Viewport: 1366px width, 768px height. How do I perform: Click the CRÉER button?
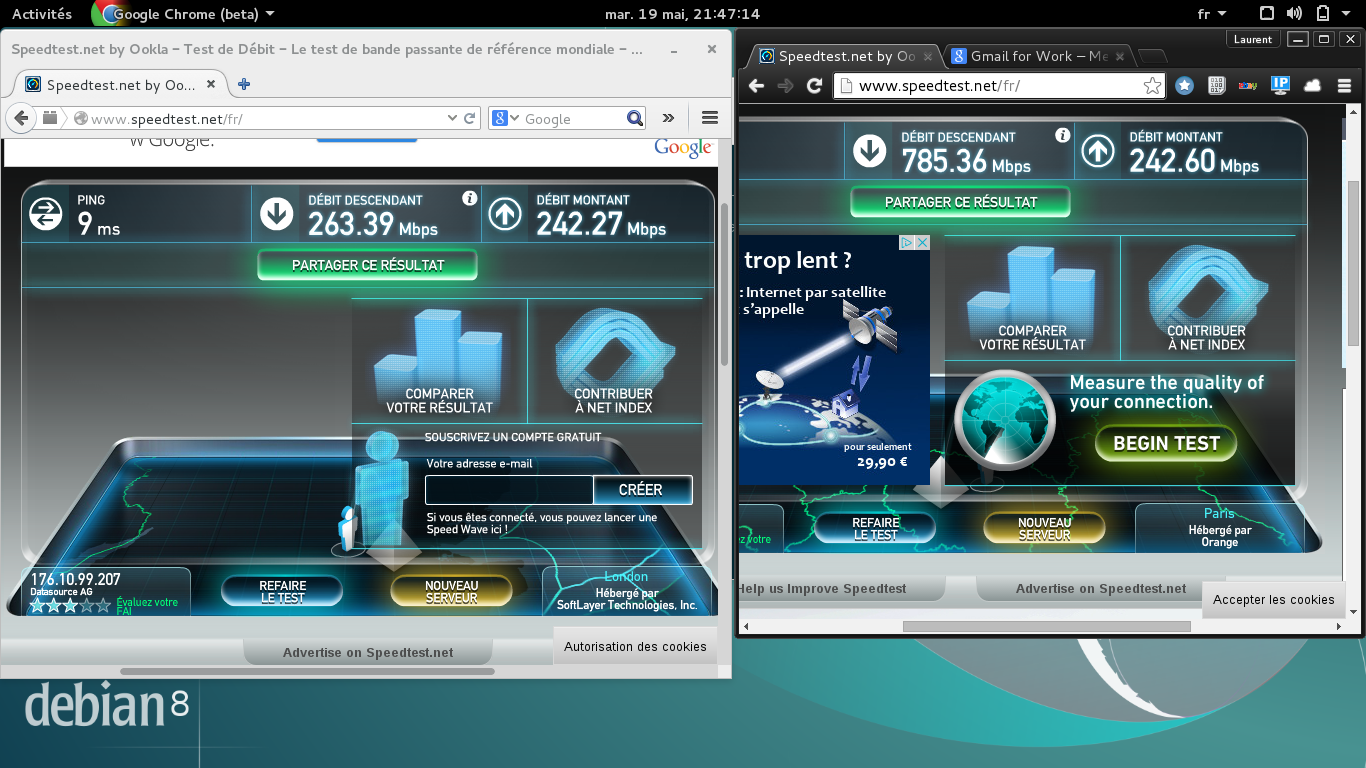pyautogui.click(x=641, y=490)
